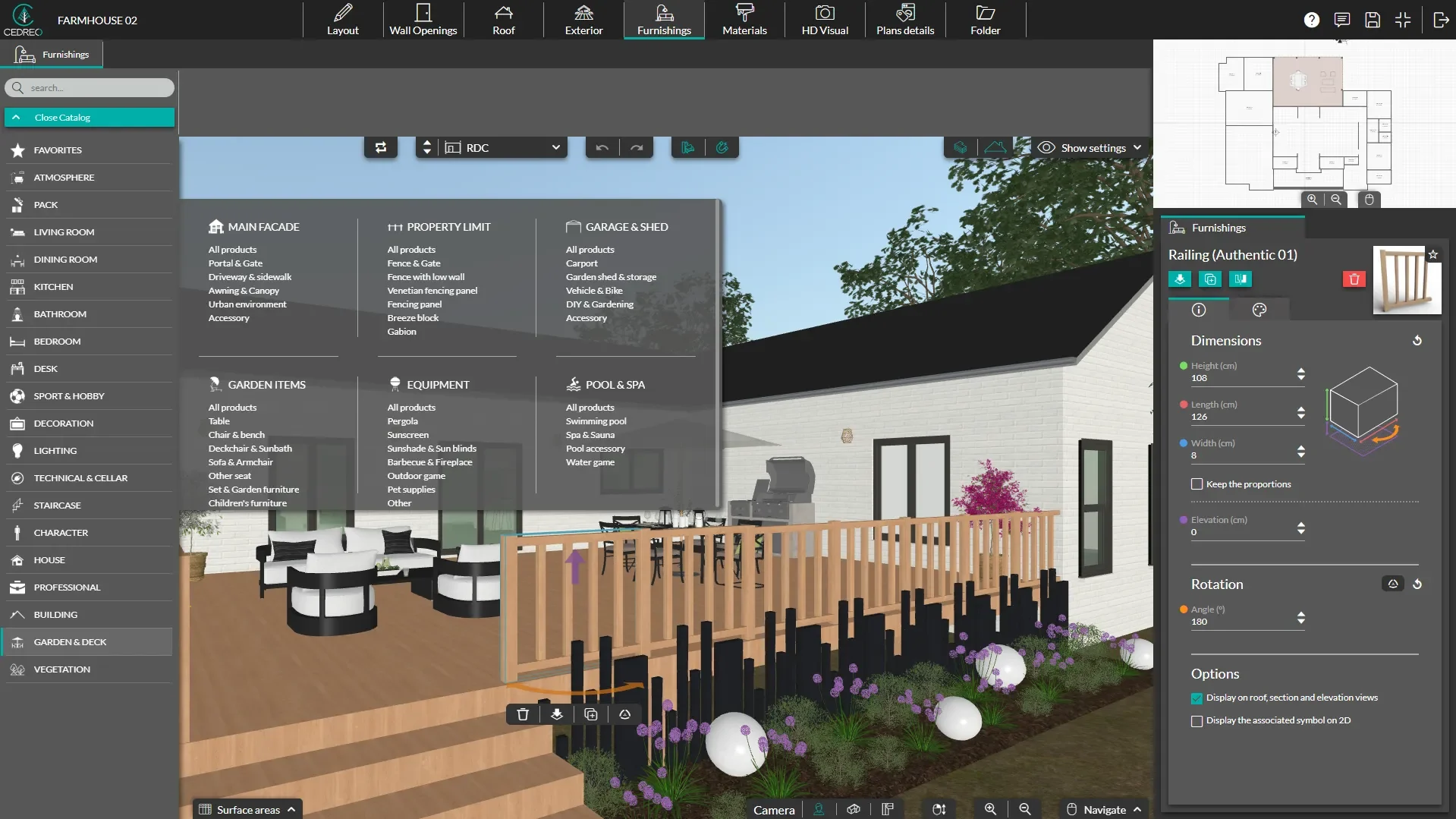Open Swimming pool under Pool & Spa
Image resolution: width=1456 pixels, height=819 pixels.
pyautogui.click(x=596, y=421)
